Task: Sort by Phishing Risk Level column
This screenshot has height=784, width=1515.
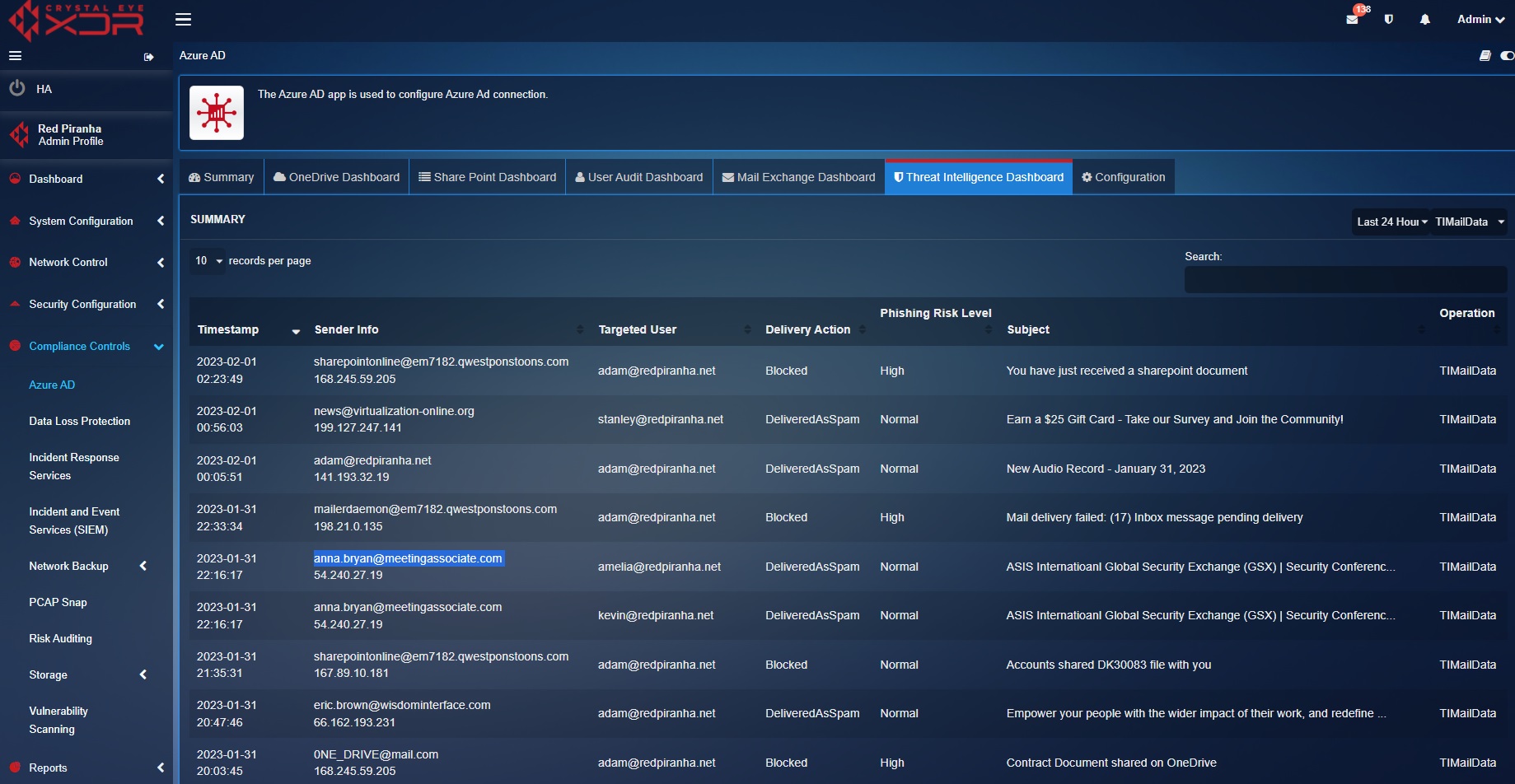Action: (x=936, y=321)
